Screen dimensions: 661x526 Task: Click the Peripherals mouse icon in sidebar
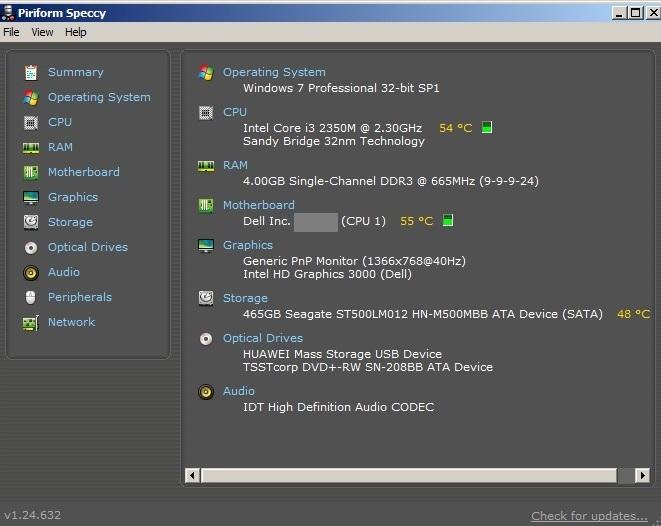click(31, 298)
